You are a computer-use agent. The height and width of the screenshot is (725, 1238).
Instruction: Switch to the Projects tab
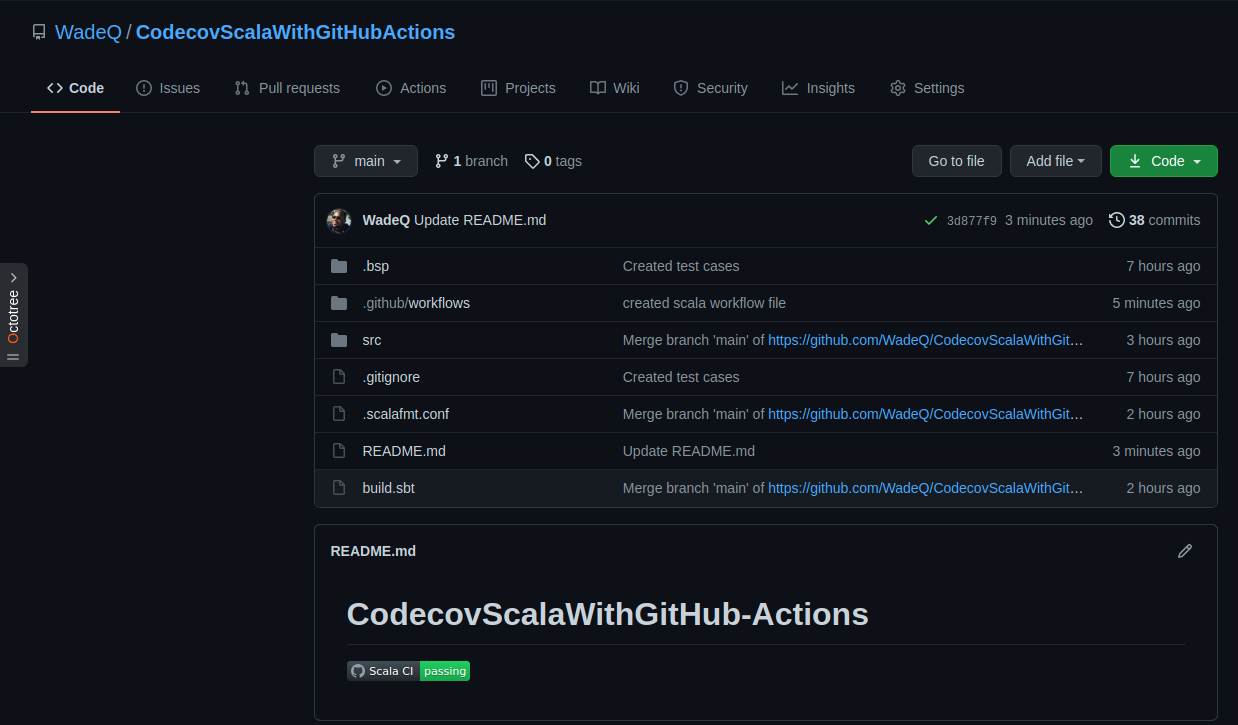pos(518,88)
